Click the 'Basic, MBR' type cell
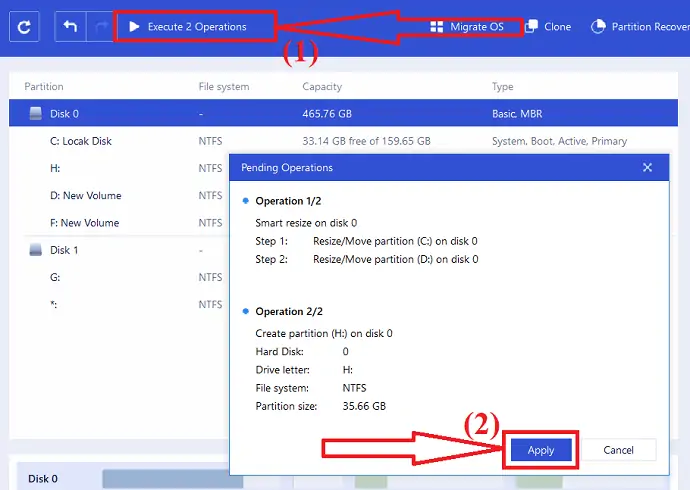Image resolution: width=690 pixels, height=490 pixels. pyautogui.click(x=517, y=114)
